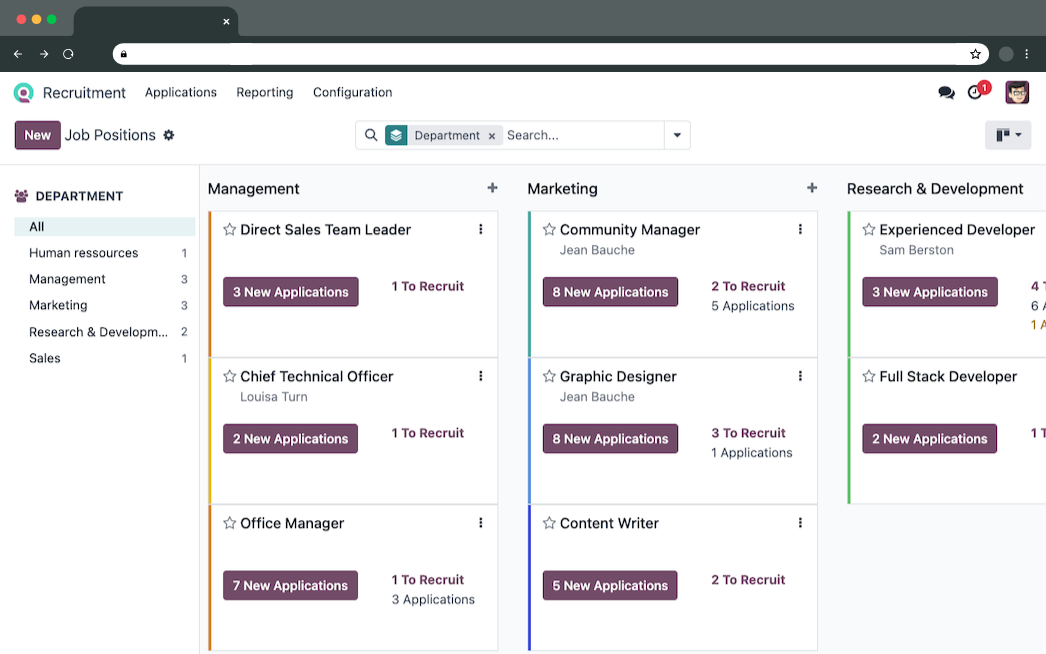Star the Direct Sales Team Leader position
The image size is (1046, 654).
tap(230, 230)
